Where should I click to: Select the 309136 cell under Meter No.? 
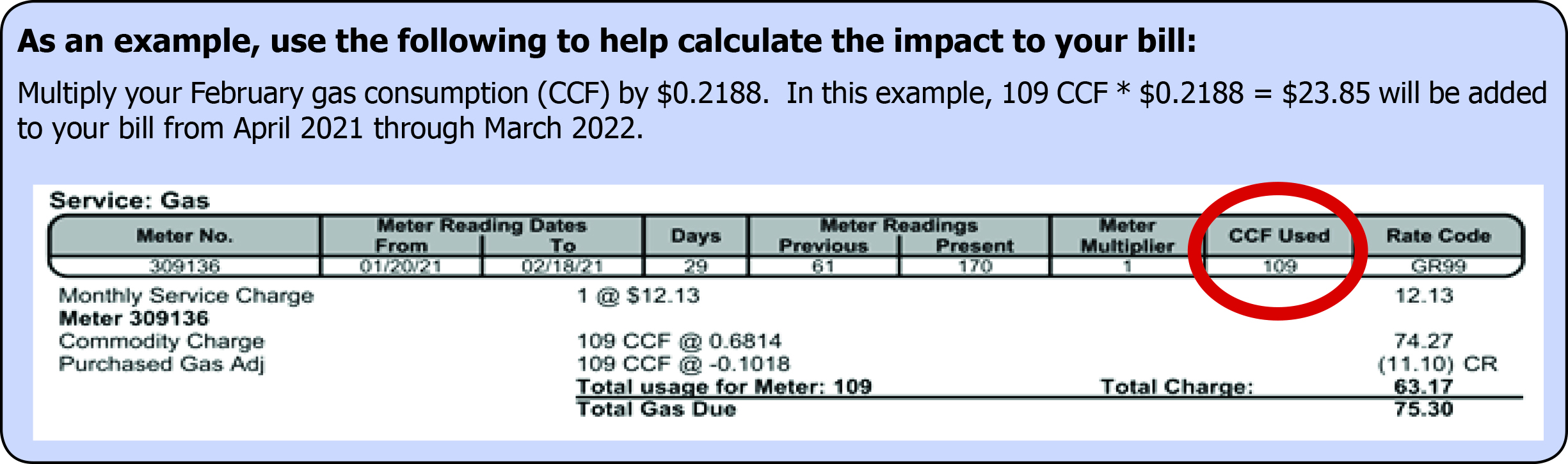[184, 266]
